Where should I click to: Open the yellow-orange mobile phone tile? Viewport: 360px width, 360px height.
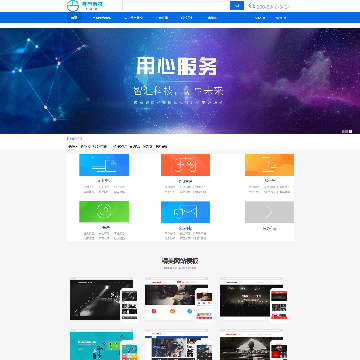[269, 165]
